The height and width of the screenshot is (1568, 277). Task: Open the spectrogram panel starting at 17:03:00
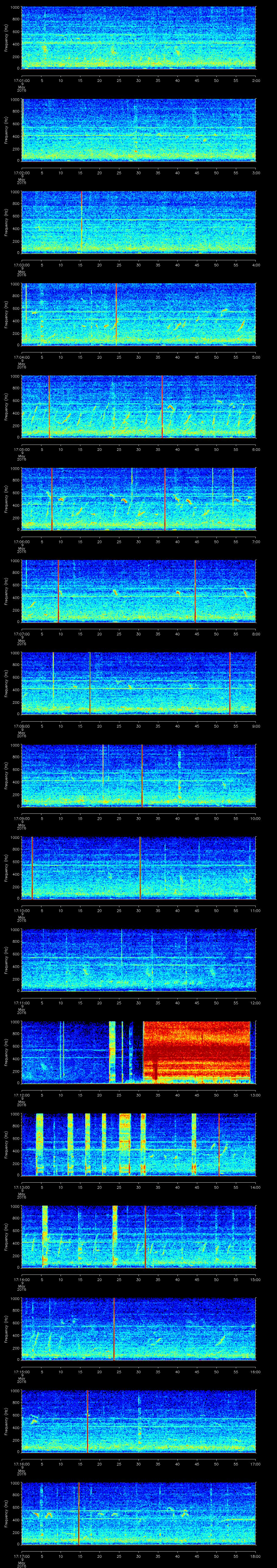[x=139, y=222]
